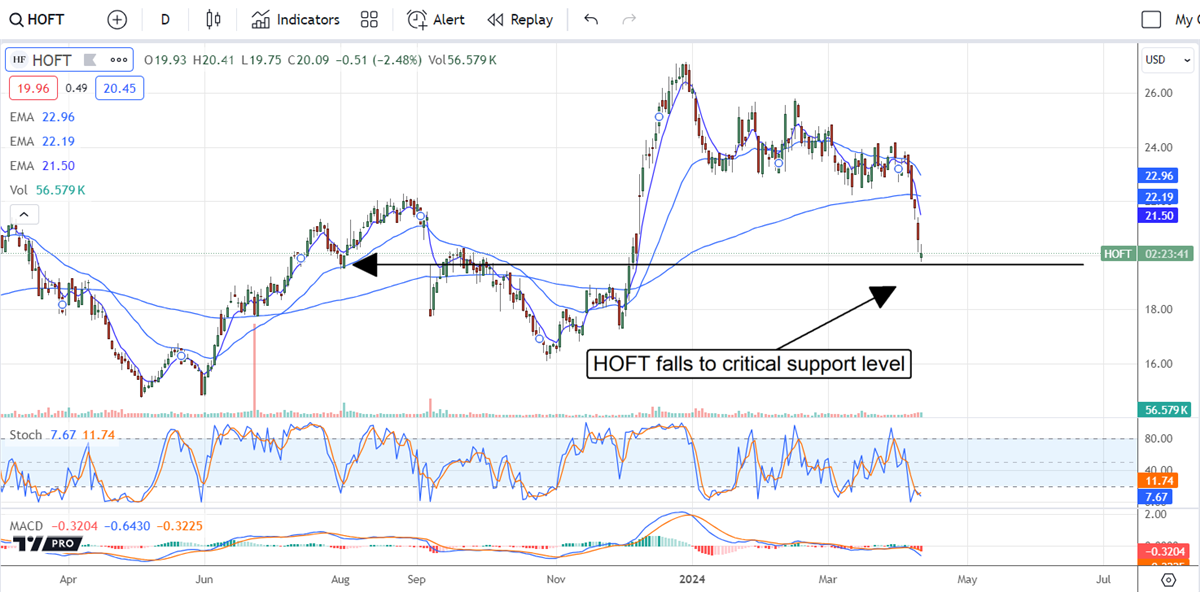Screen dimensions: 1200x592
Task: Add a symbol to compare with the plus icon
Action: [x=117, y=20]
